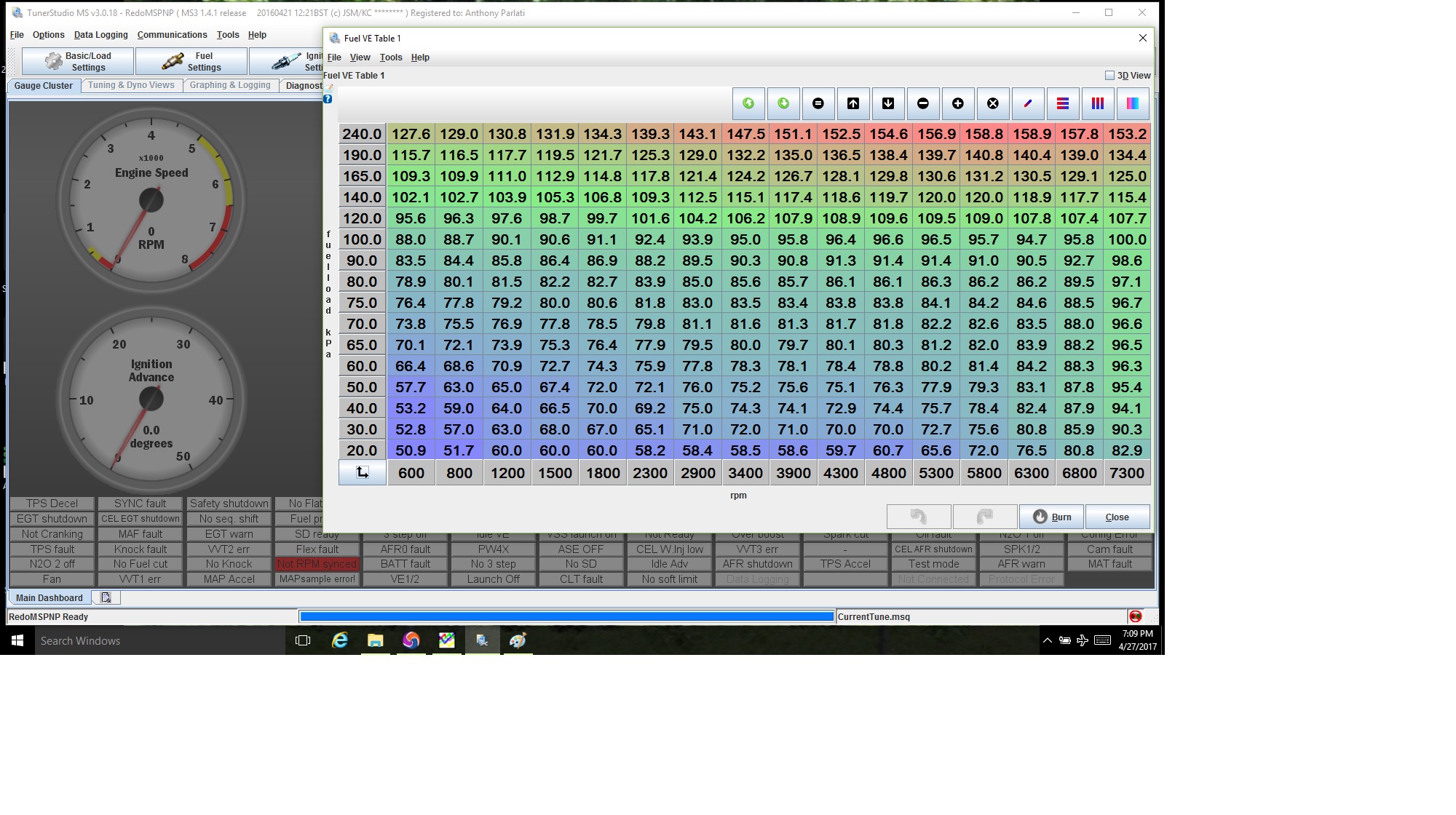Open the Data Logging menu
This screenshot has width=1456, height=815.
(x=100, y=35)
